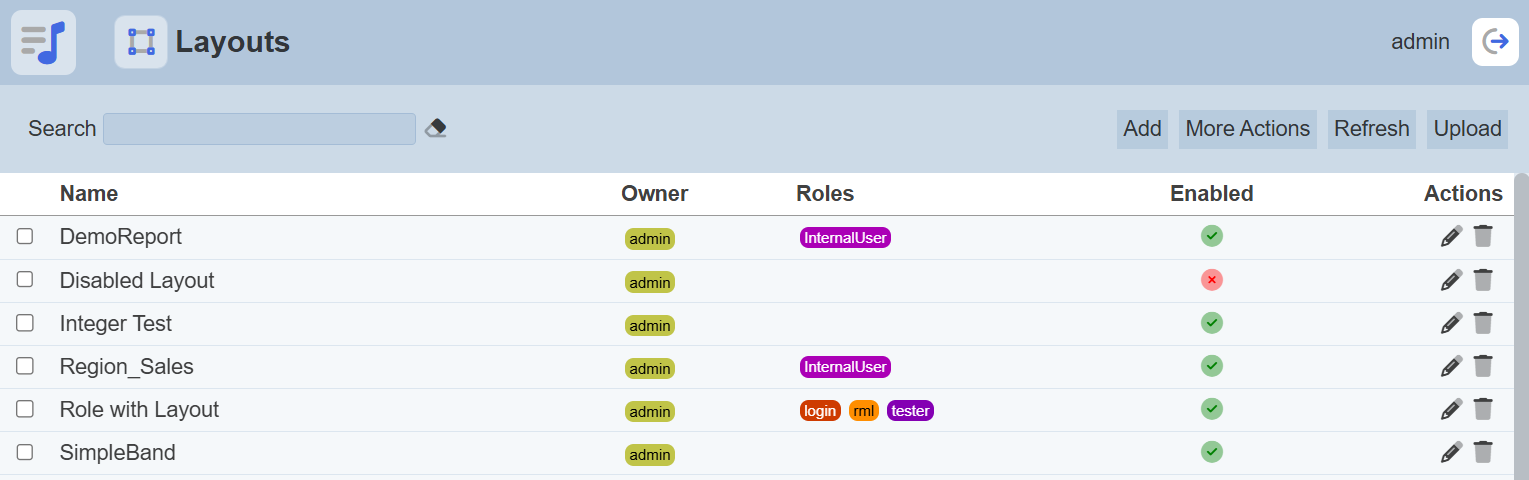
Task: Edit the DemoReport layout via pencil icon
Action: pyautogui.click(x=1451, y=236)
